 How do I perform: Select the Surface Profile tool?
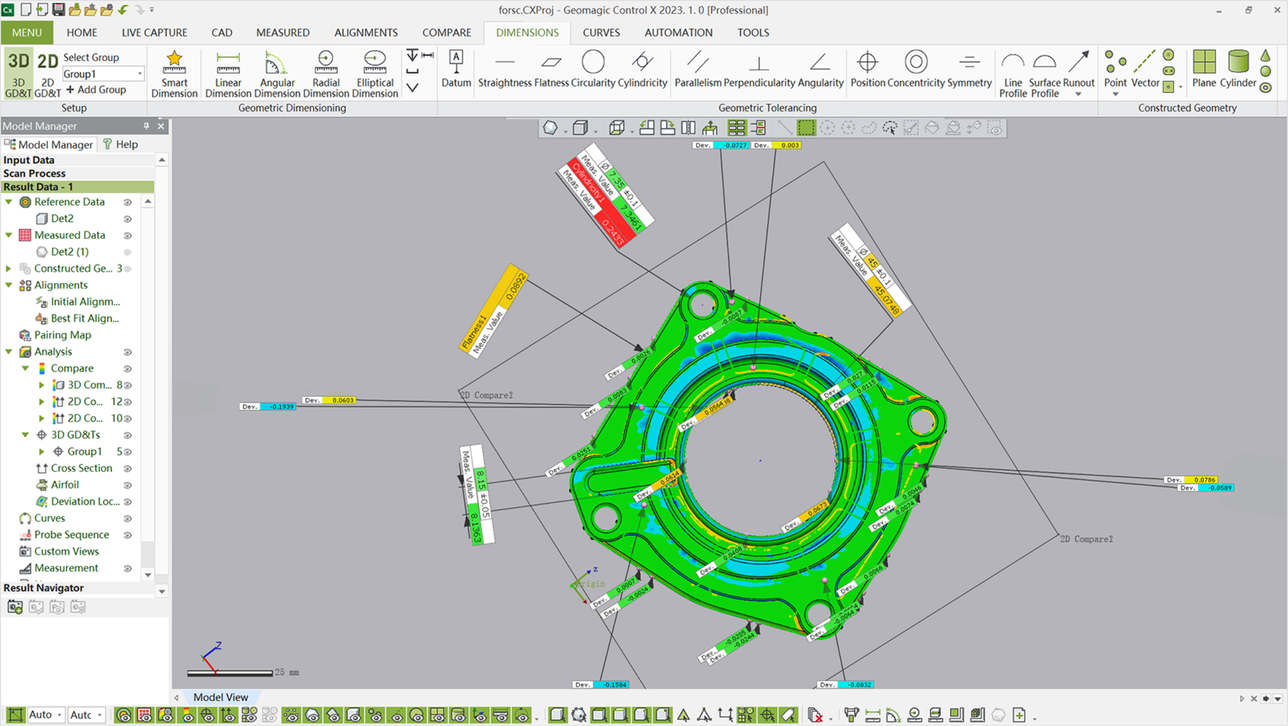1044,74
